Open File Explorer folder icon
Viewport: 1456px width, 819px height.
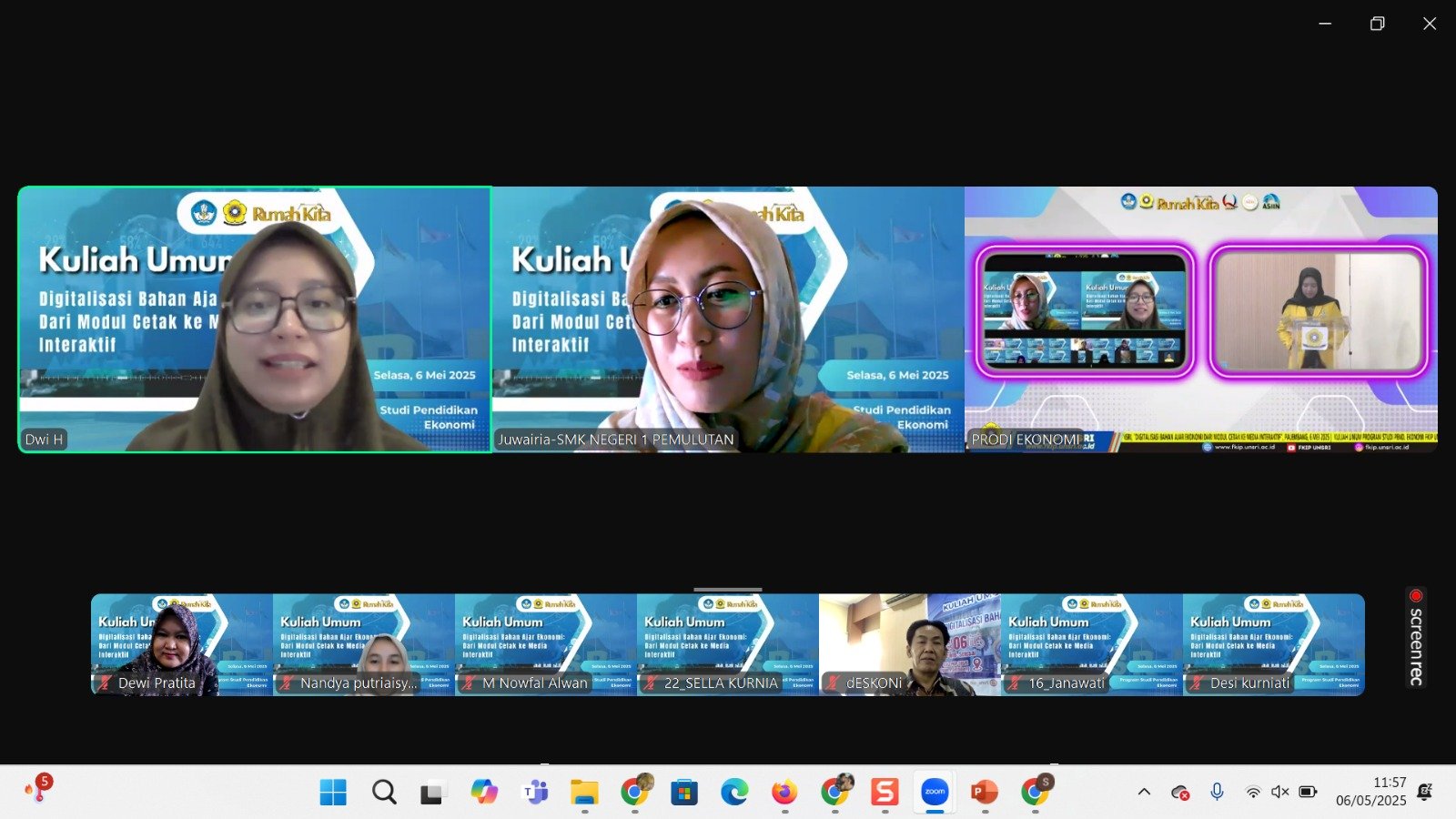(x=584, y=792)
